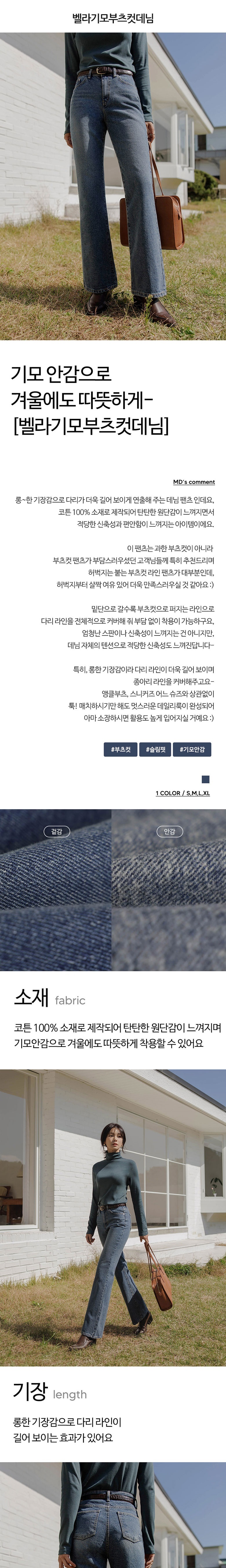Screen dimensions: 226x1568
Task: Select the #슬림핏 hashtag tag
Action: 156,749
